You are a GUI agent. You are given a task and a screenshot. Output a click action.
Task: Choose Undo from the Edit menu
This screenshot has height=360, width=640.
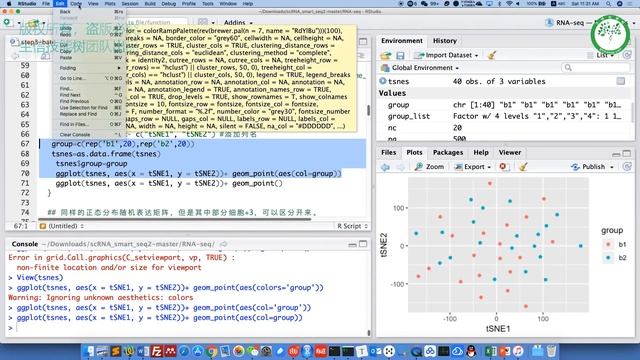[66, 29]
